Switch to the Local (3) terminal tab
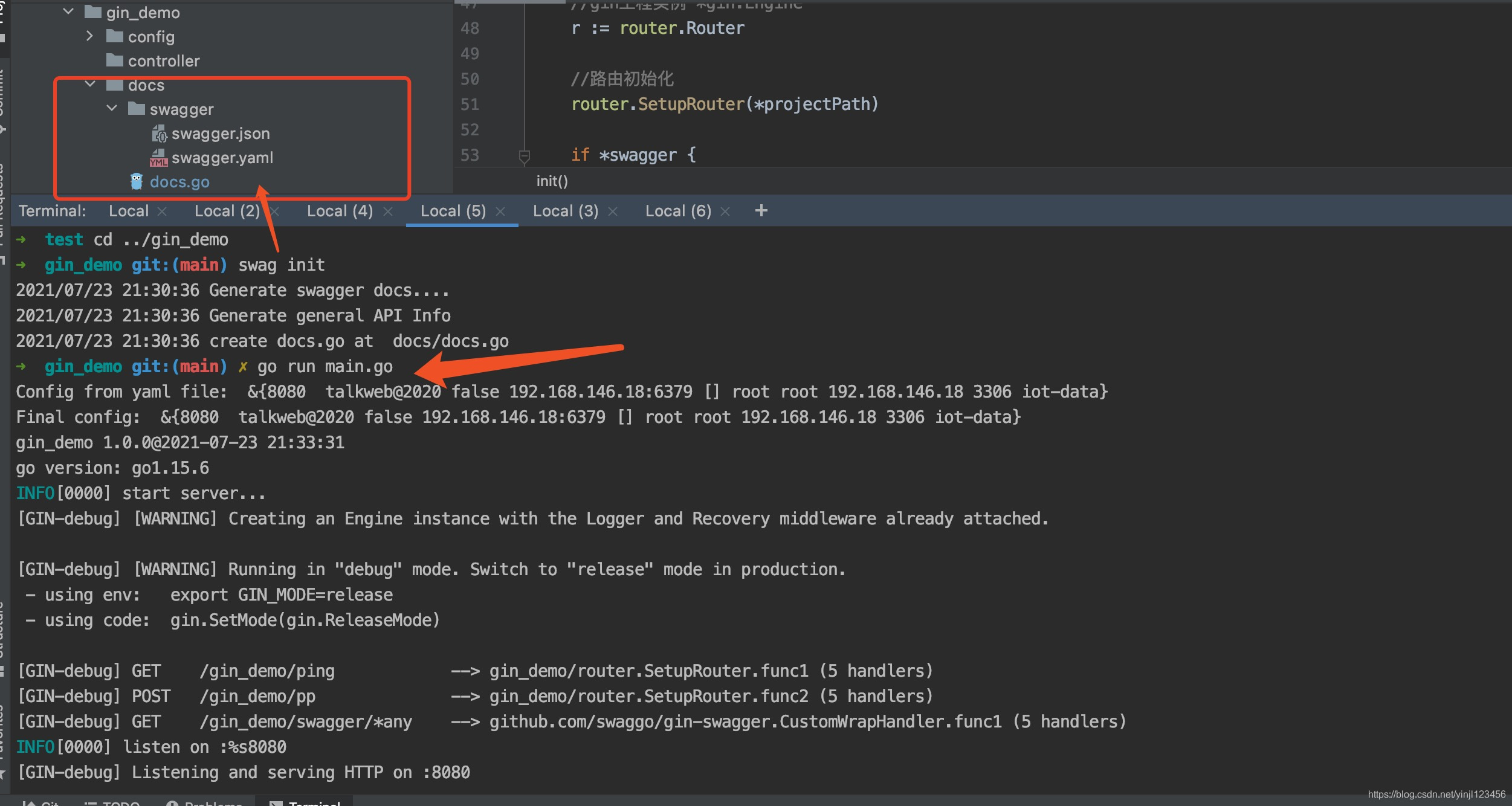Viewport: 1512px width, 806px height. pos(566,211)
